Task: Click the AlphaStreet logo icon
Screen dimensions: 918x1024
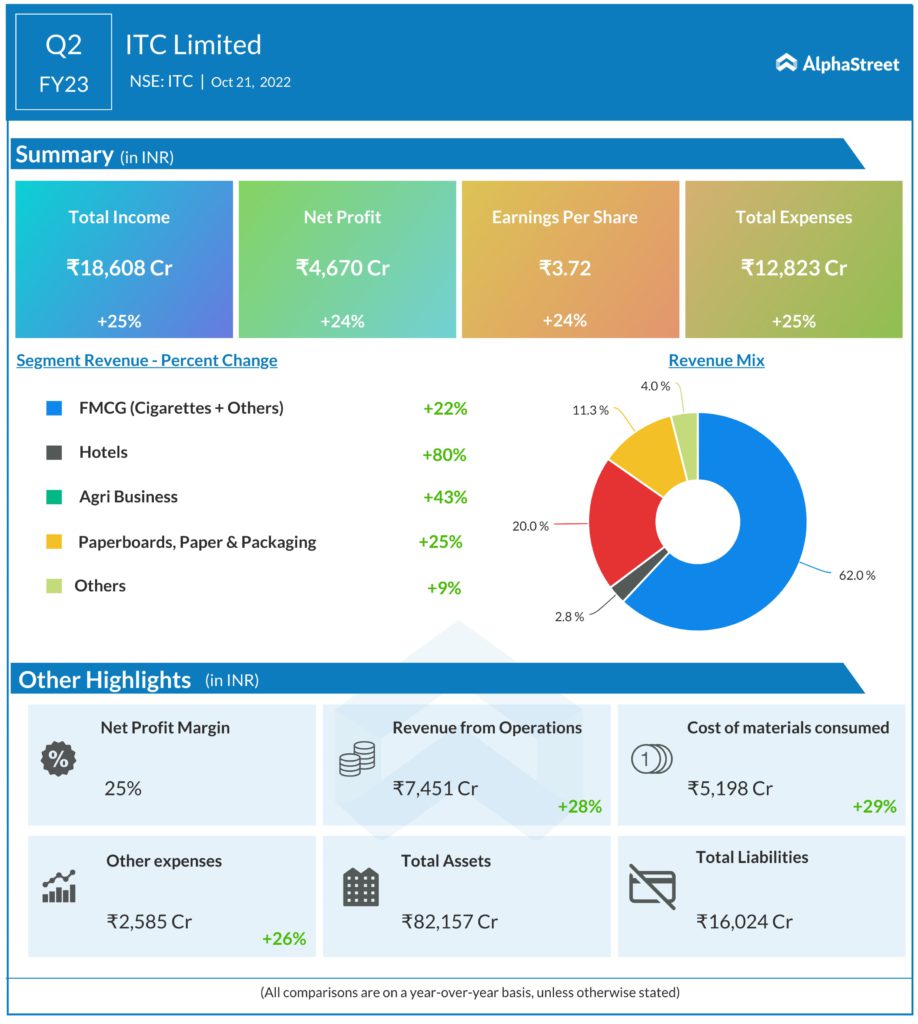Action: pos(787,63)
